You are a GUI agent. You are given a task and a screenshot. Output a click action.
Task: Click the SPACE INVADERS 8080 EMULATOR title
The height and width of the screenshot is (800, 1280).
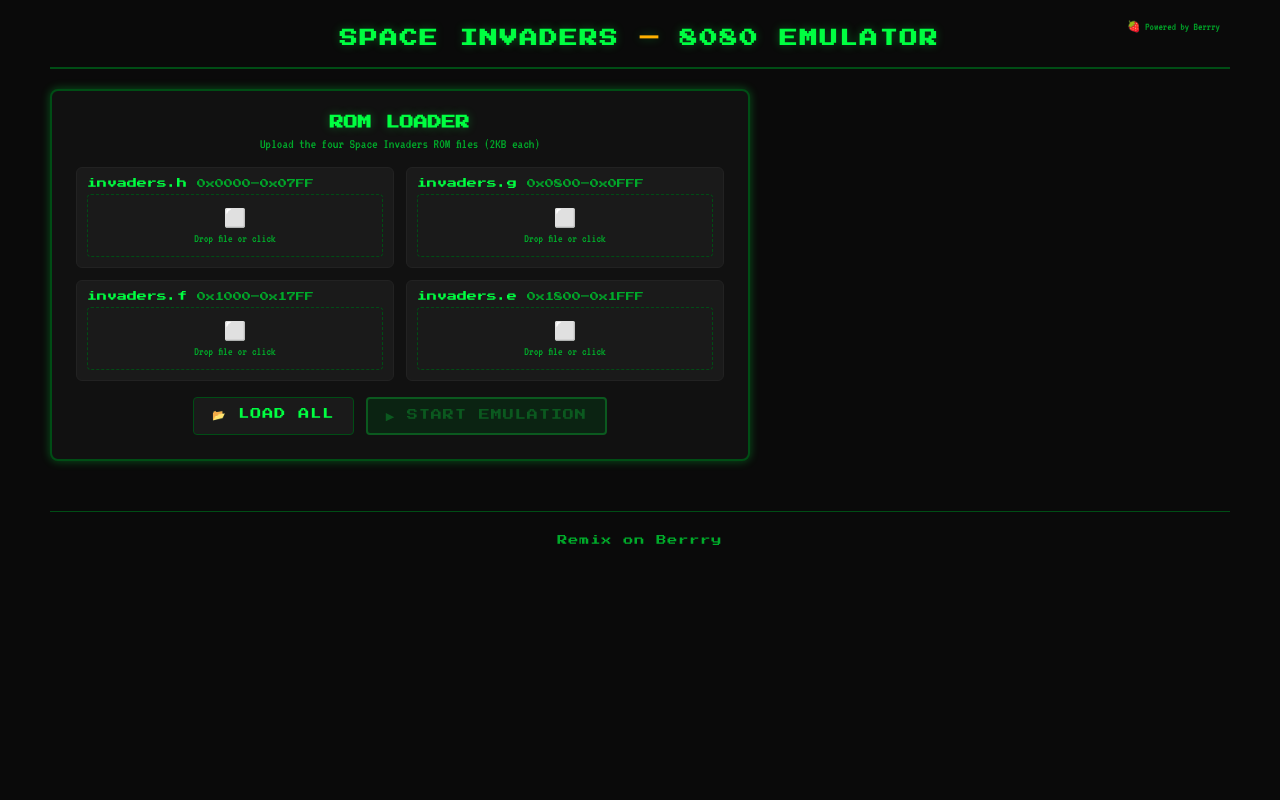tap(638, 37)
